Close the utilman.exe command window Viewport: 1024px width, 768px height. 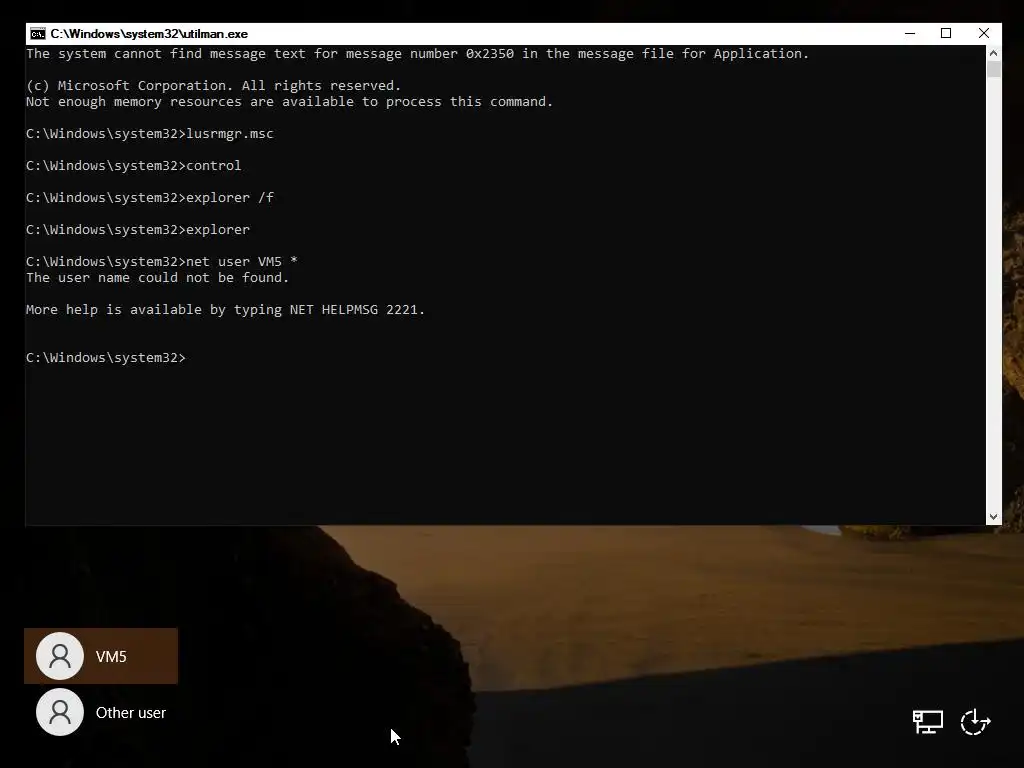(984, 33)
